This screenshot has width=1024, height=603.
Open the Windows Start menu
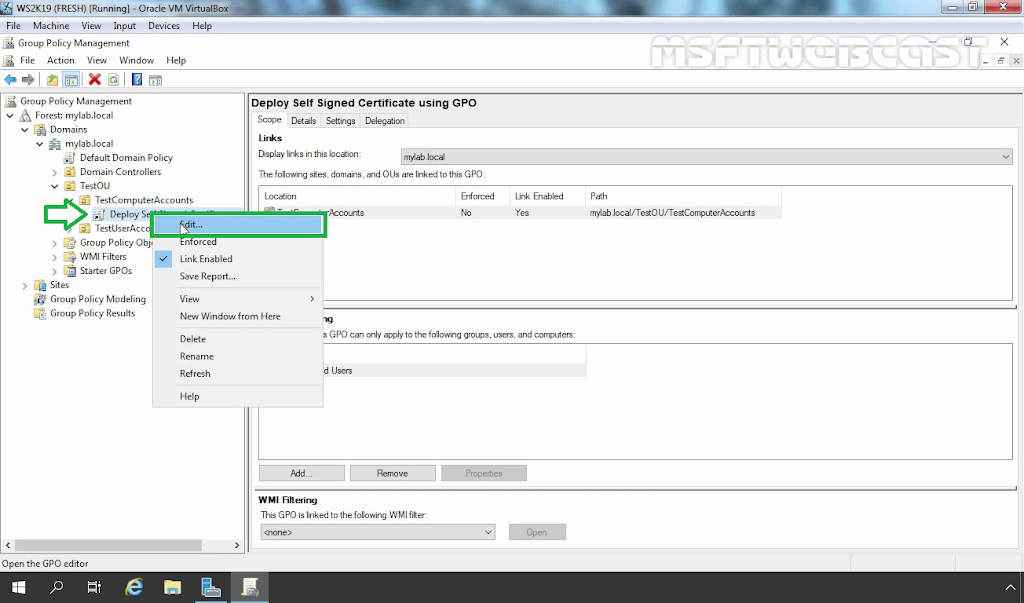pos(18,587)
